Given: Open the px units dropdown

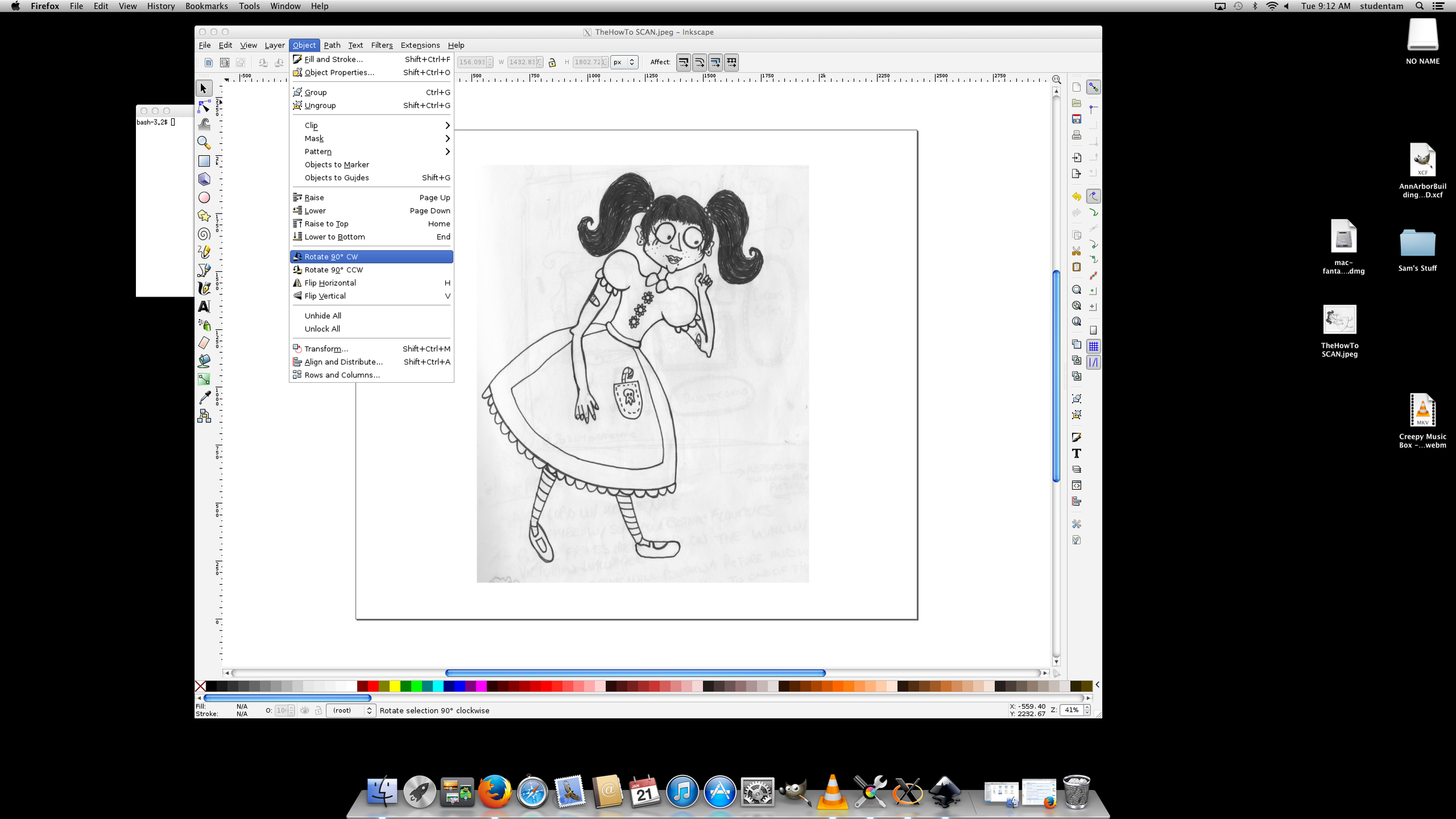Looking at the screenshot, I should [x=623, y=62].
